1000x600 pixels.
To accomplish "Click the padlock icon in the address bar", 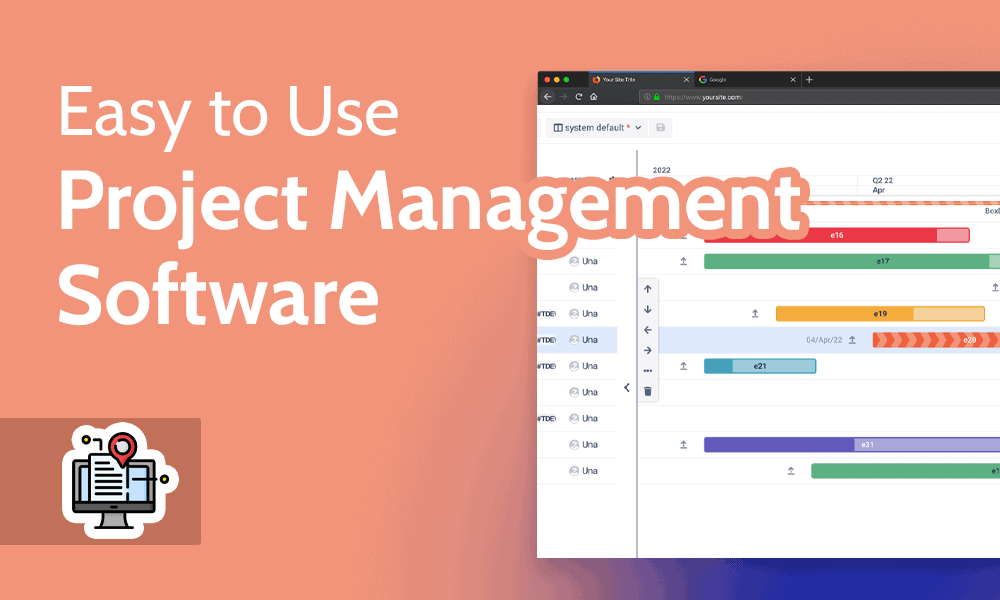I will (656, 97).
